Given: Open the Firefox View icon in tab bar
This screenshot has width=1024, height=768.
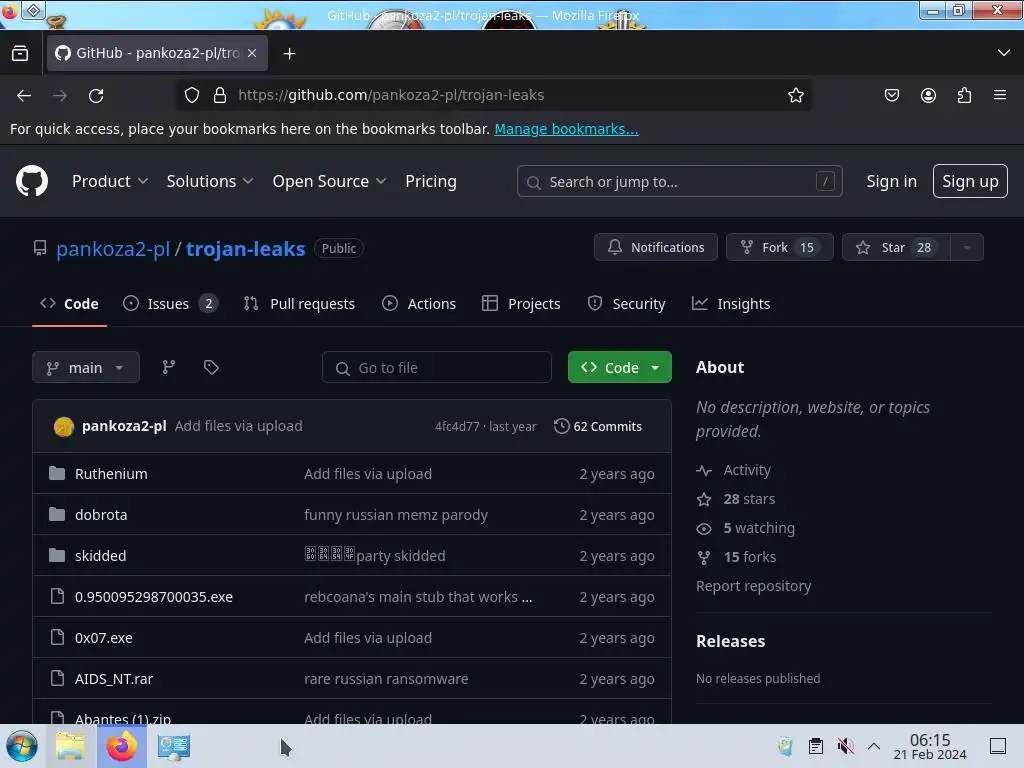Looking at the screenshot, I should click(x=20, y=53).
